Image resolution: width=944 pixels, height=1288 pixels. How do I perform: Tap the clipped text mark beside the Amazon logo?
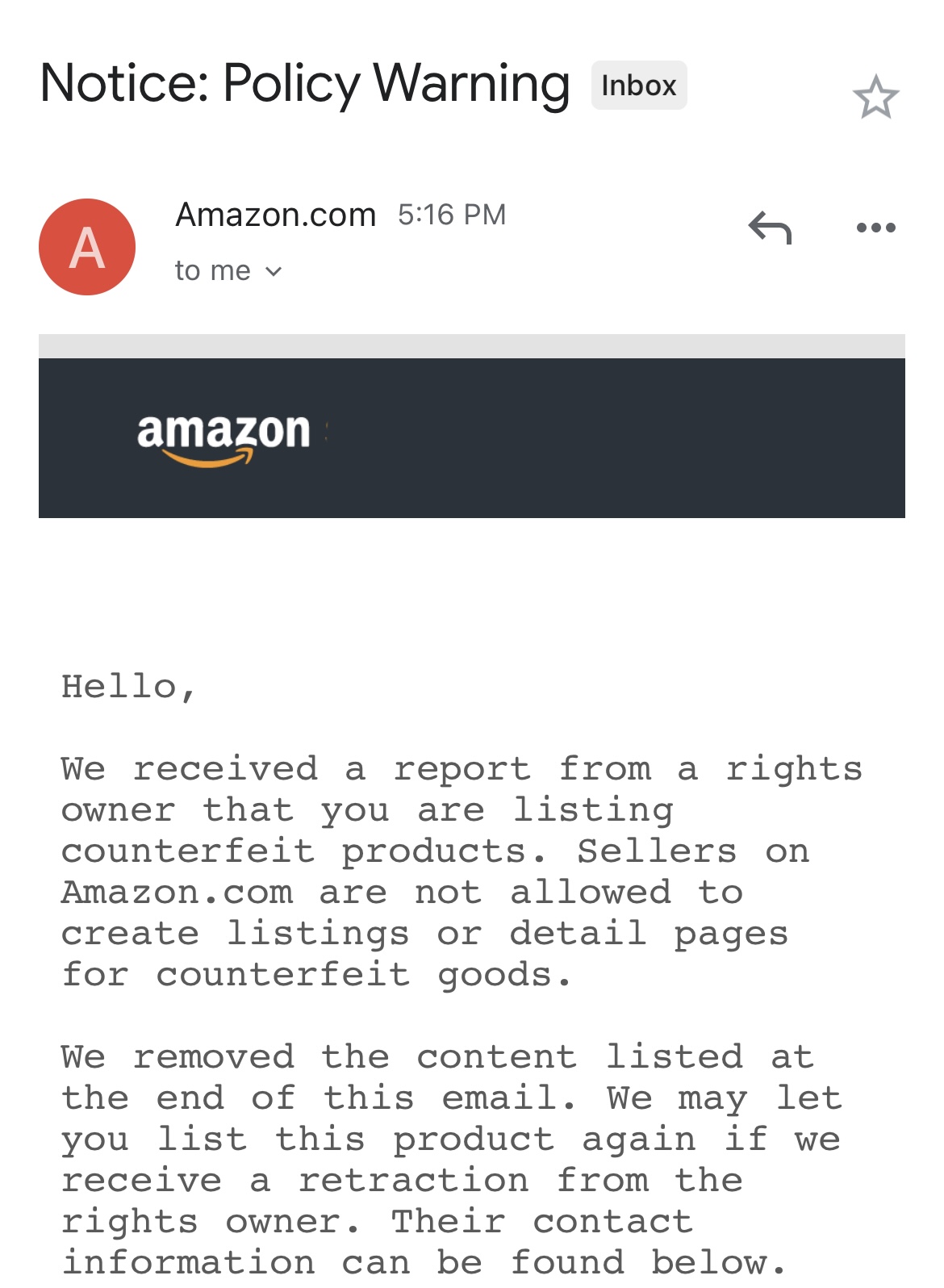325,432
